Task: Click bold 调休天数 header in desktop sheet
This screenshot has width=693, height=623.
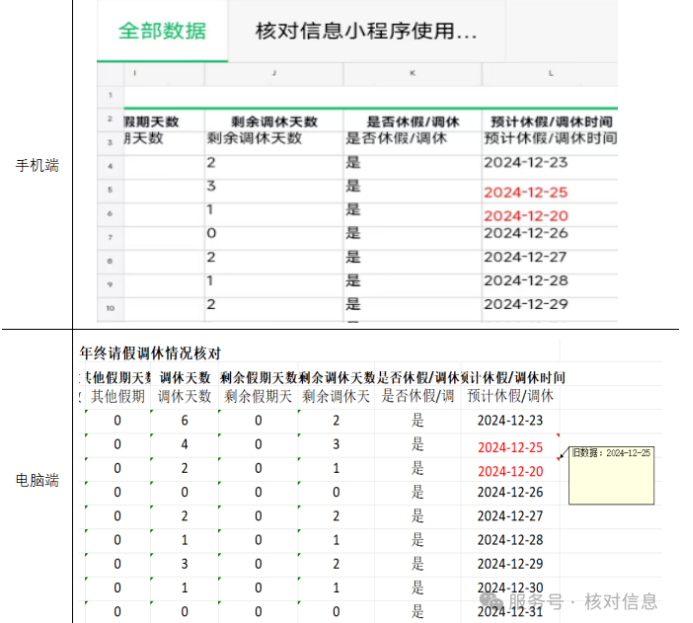Action: click(185, 378)
